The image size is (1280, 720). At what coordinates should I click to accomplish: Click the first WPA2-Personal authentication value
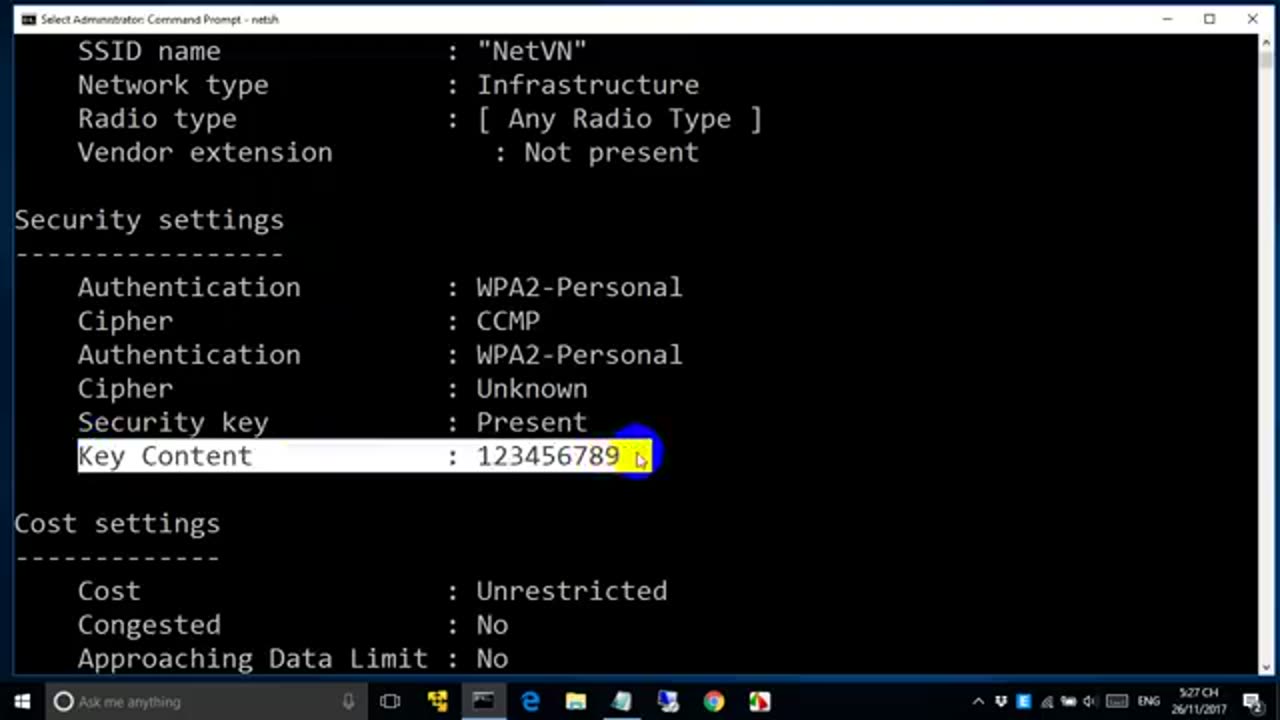[x=580, y=288]
